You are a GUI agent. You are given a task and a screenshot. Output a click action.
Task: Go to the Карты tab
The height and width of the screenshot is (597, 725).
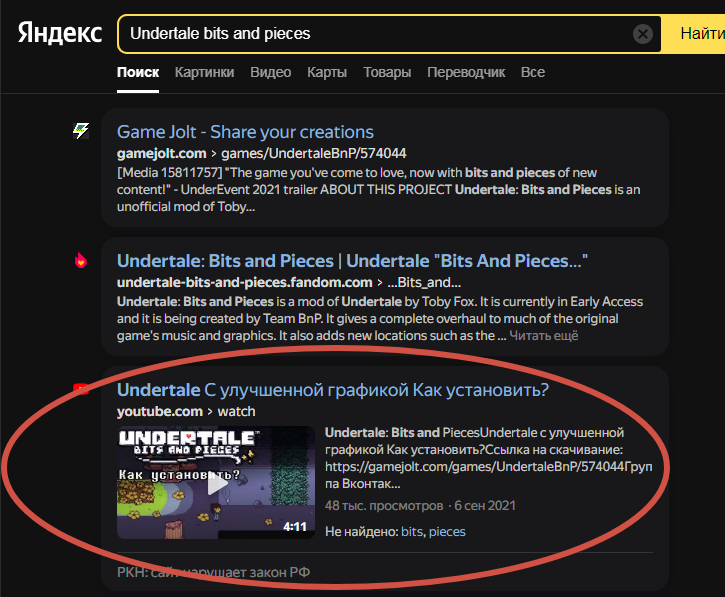(327, 72)
